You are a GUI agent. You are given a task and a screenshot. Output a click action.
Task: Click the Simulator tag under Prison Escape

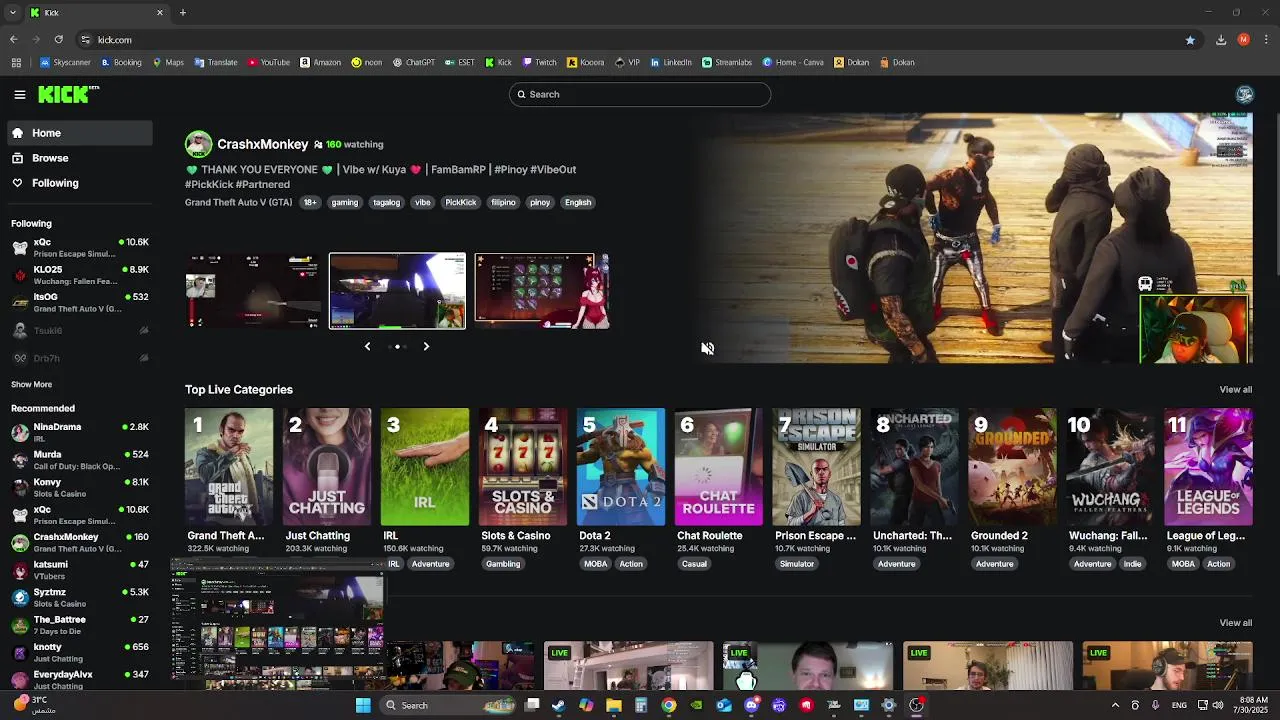797,564
